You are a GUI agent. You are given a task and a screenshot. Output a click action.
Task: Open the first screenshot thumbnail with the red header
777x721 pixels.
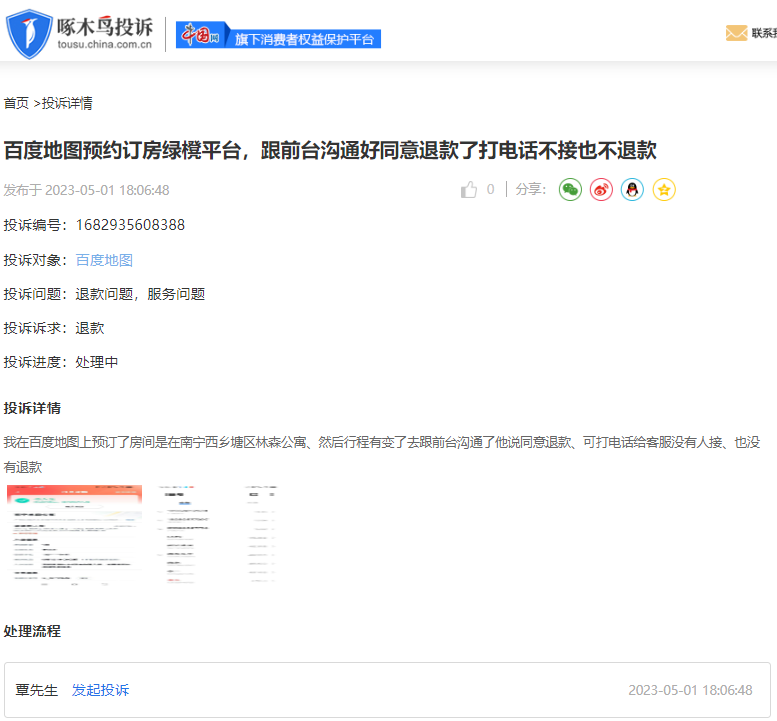click(x=74, y=535)
